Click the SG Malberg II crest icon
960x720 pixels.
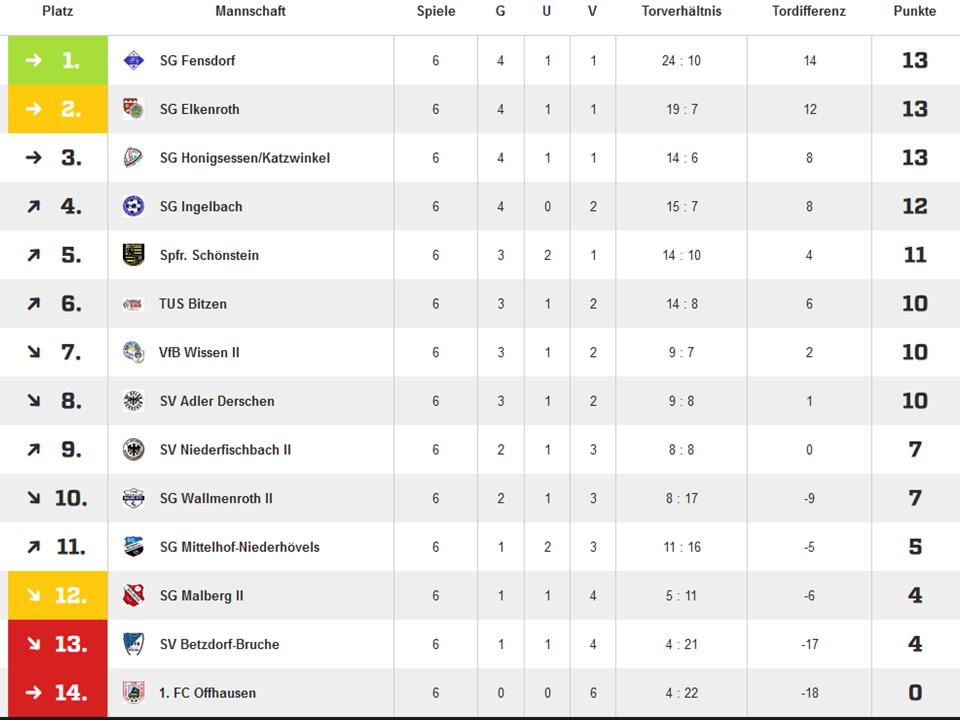(x=133, y=596)
